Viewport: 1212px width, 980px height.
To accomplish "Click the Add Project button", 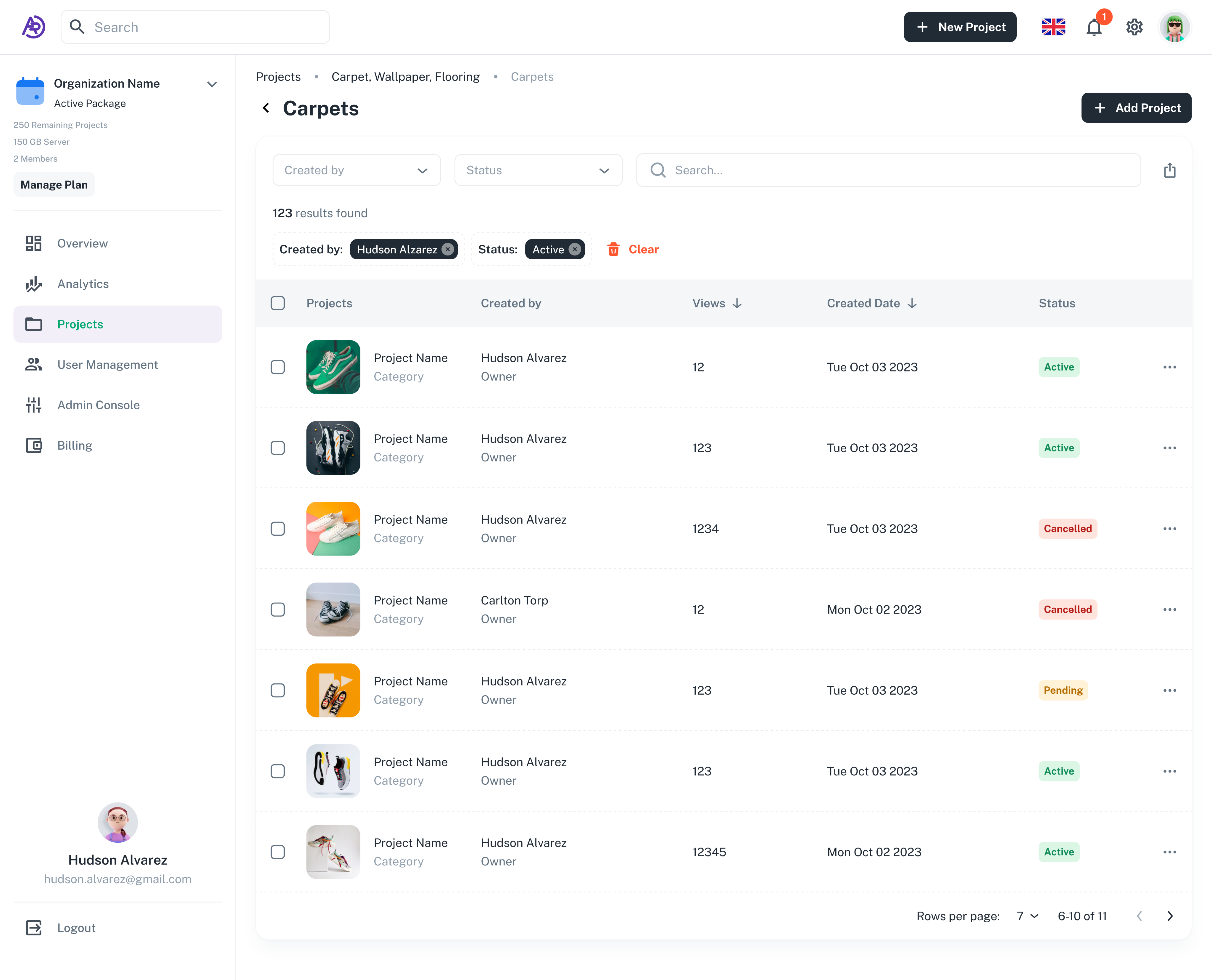I will (1136, 108).
